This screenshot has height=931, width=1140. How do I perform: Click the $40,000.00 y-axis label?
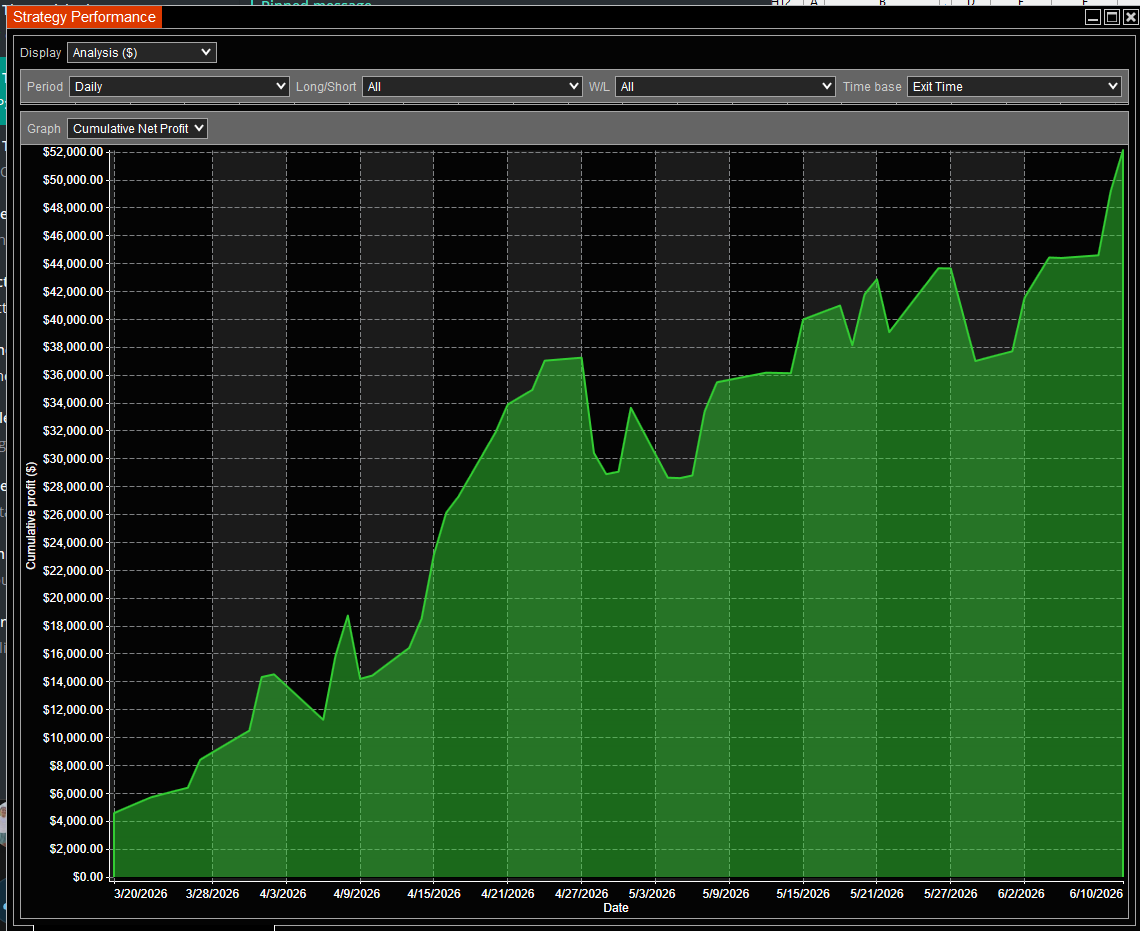point(73,320)
